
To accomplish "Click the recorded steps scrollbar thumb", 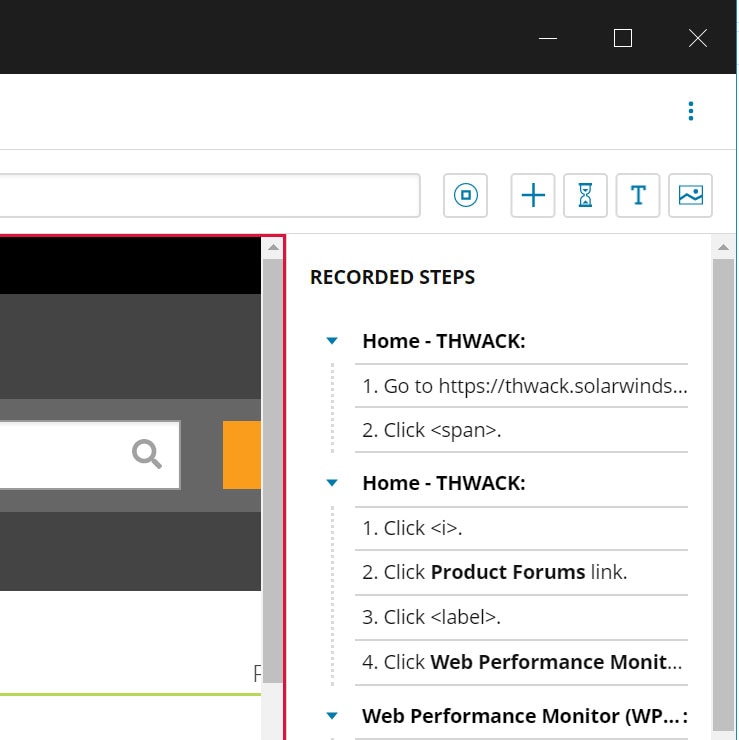I will [x=723, y=494].
